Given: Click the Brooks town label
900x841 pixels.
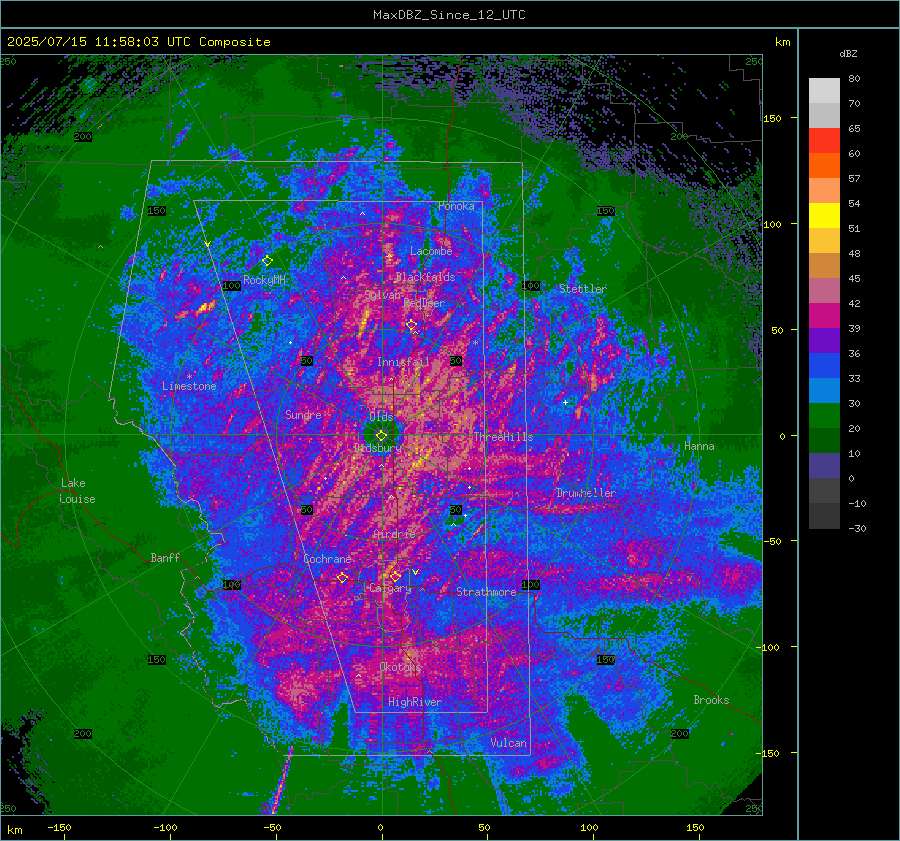Looking at the screenshot, I should 711,700.
